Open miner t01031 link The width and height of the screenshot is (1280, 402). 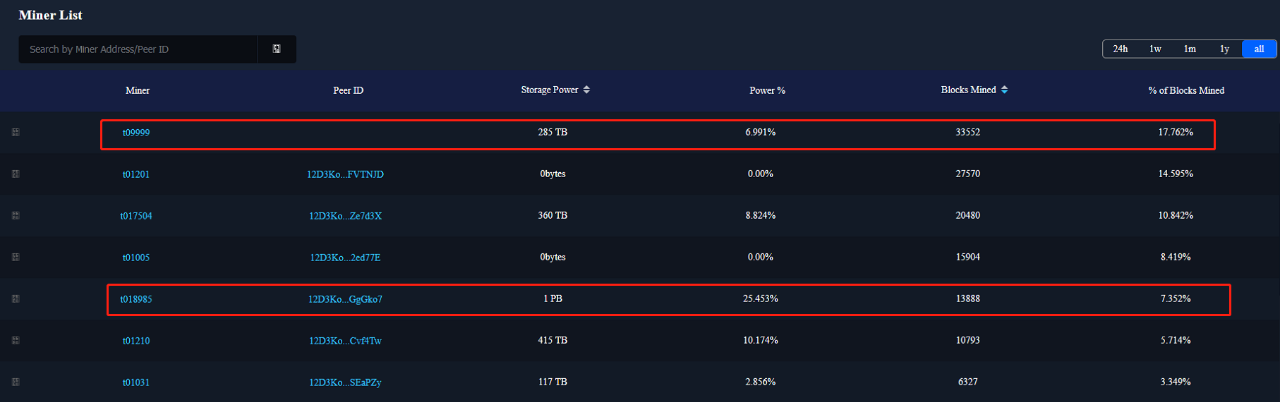click(136, 383)
